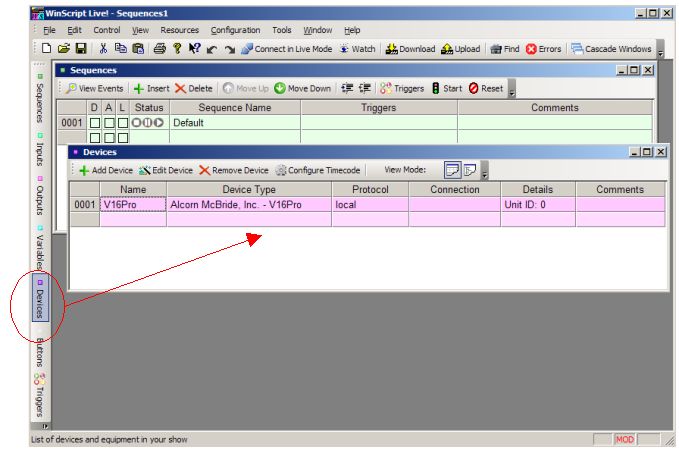
Task: Toggle L checkbox for Default sequence
Action: [123, 123]
